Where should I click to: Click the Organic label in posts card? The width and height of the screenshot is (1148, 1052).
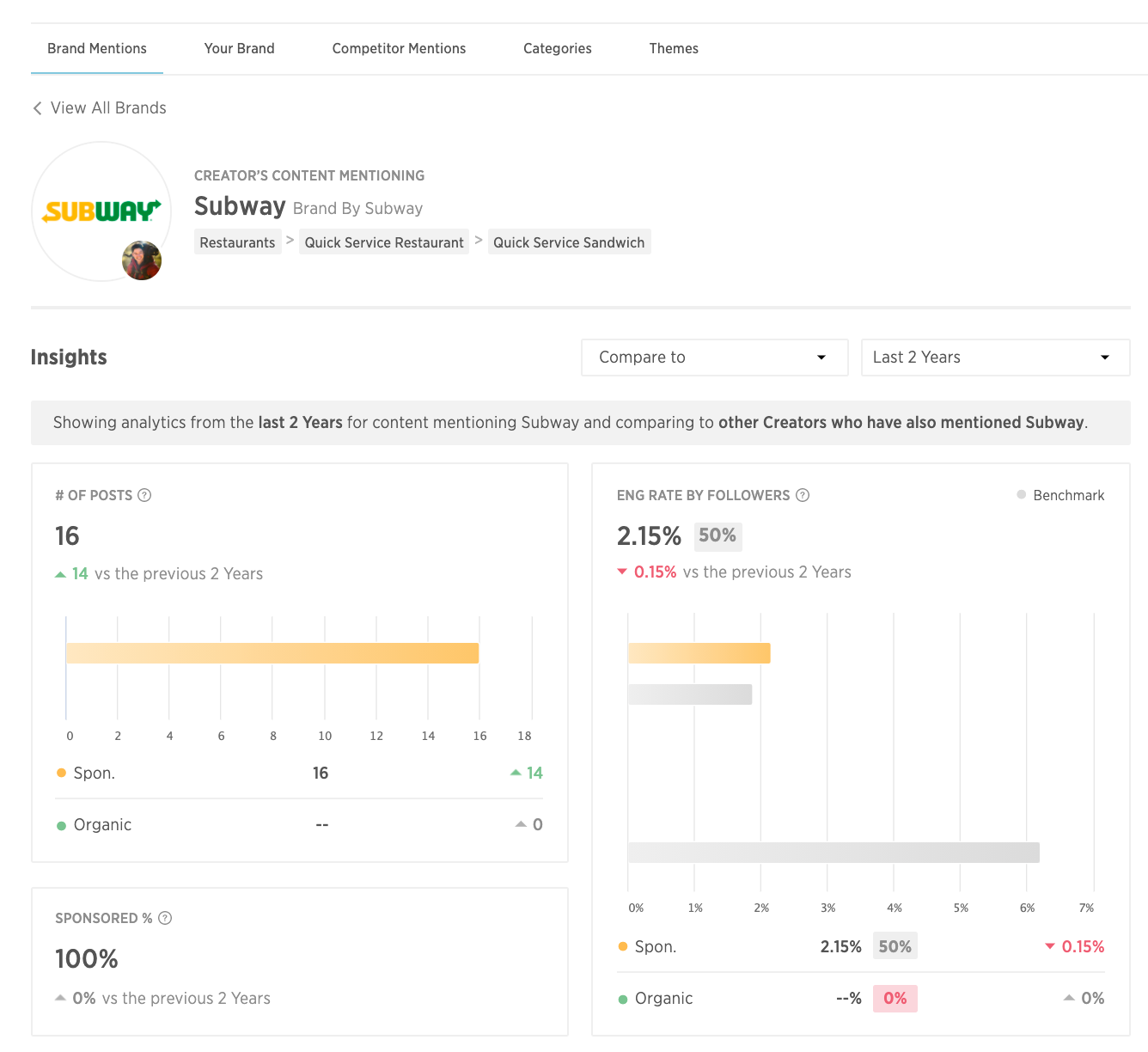point(102,825)
